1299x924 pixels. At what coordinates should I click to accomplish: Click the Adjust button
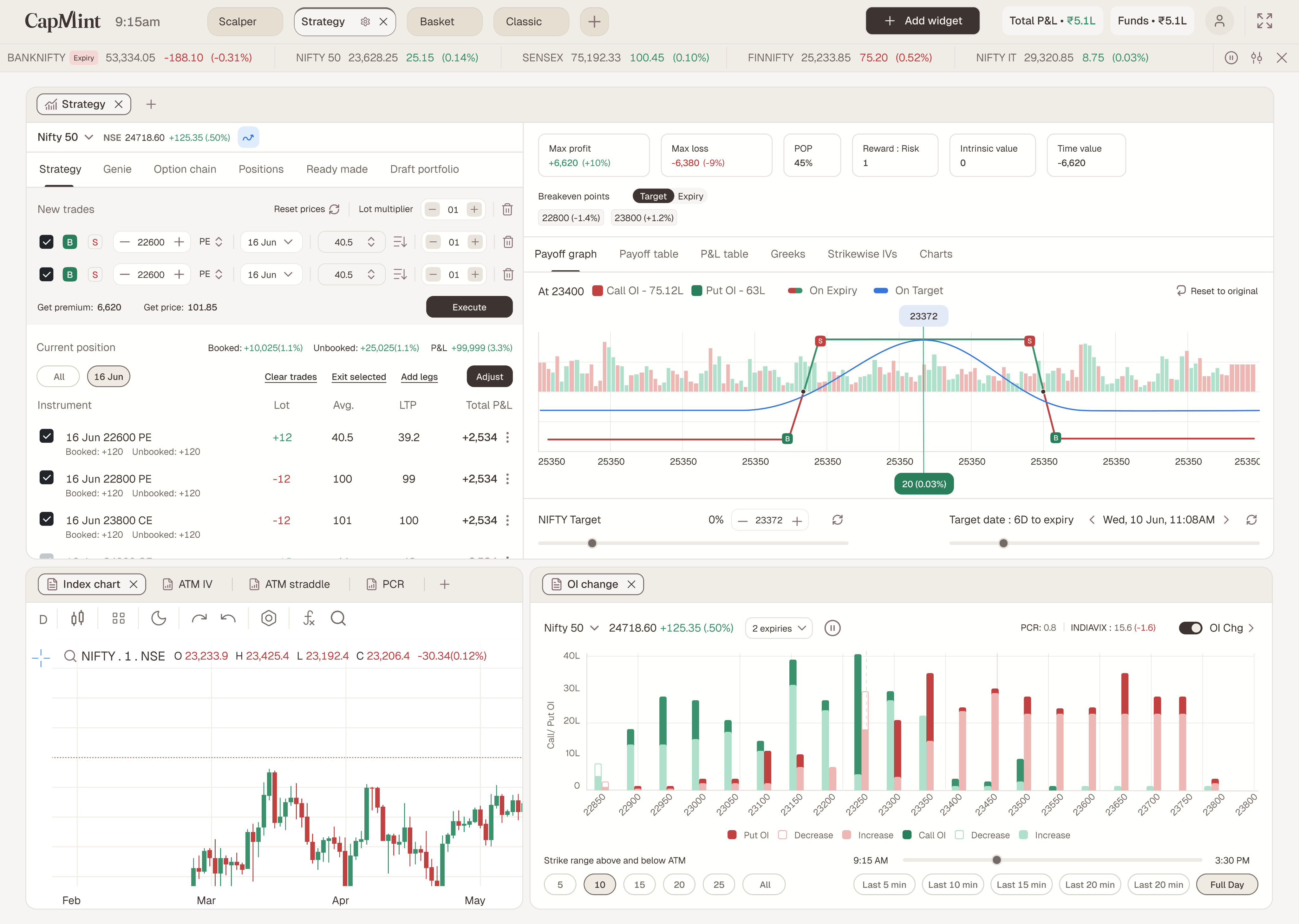[490, 377]
